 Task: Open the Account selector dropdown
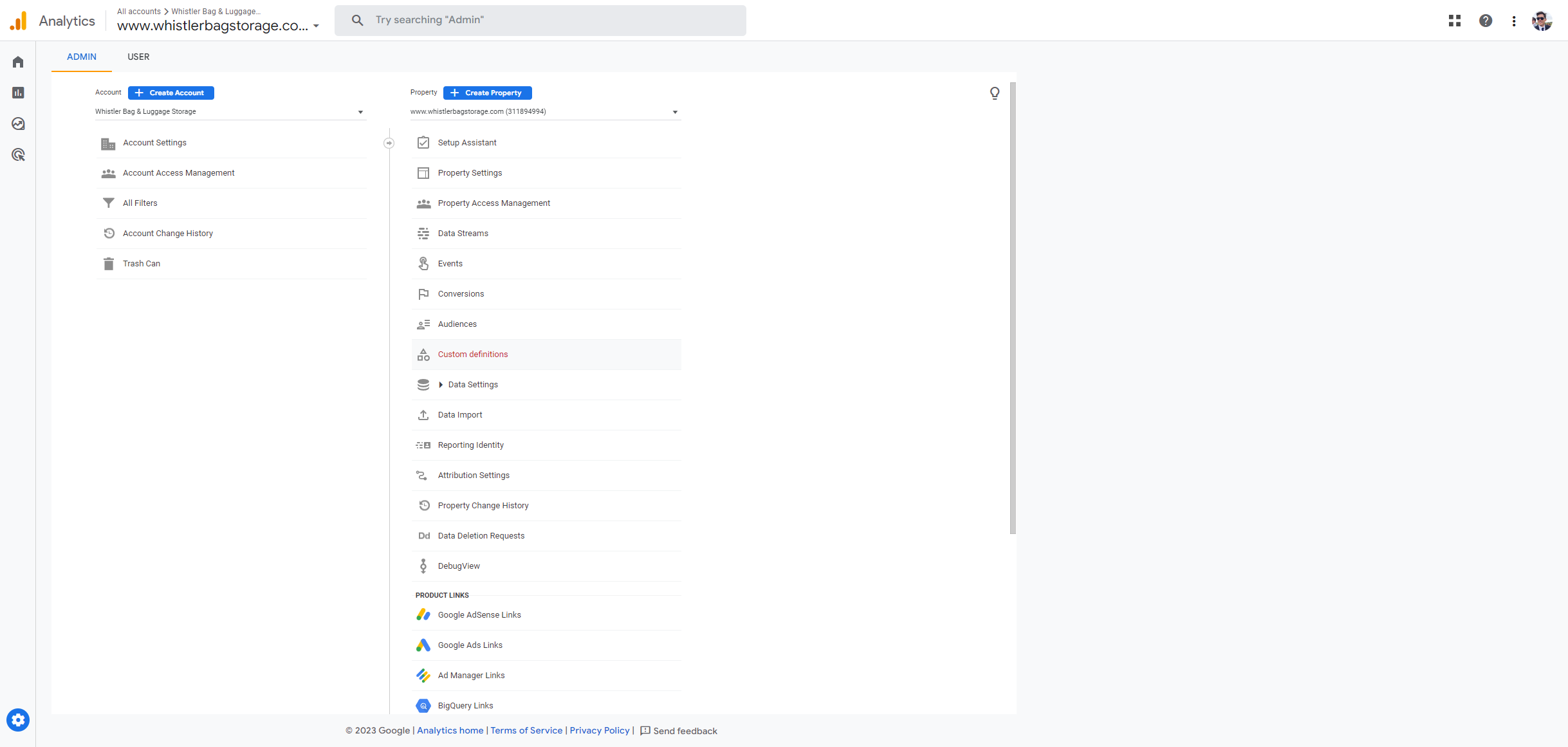[230, 112]
